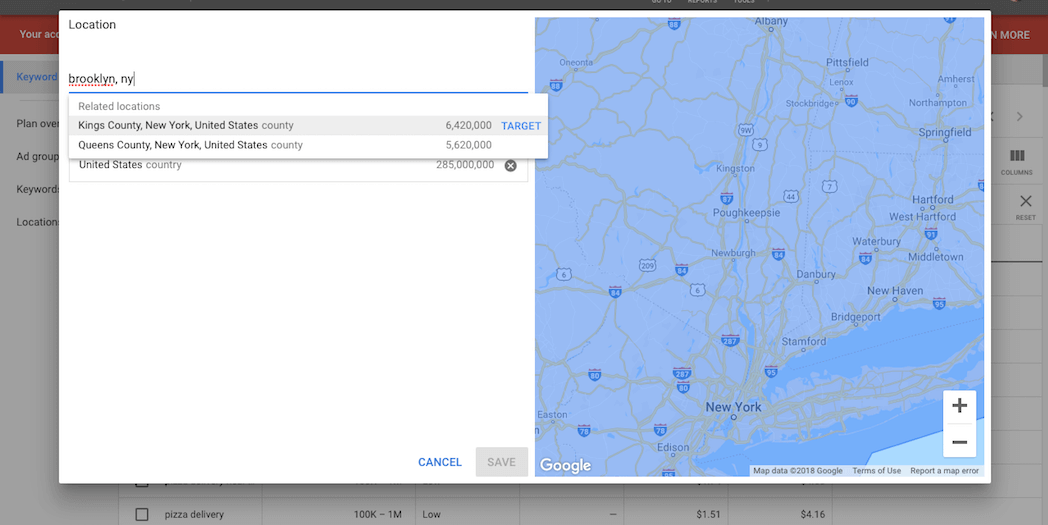Click the Hartford label on the map
The height and width of the screenshot is (525, 1048).
point(932,199)
